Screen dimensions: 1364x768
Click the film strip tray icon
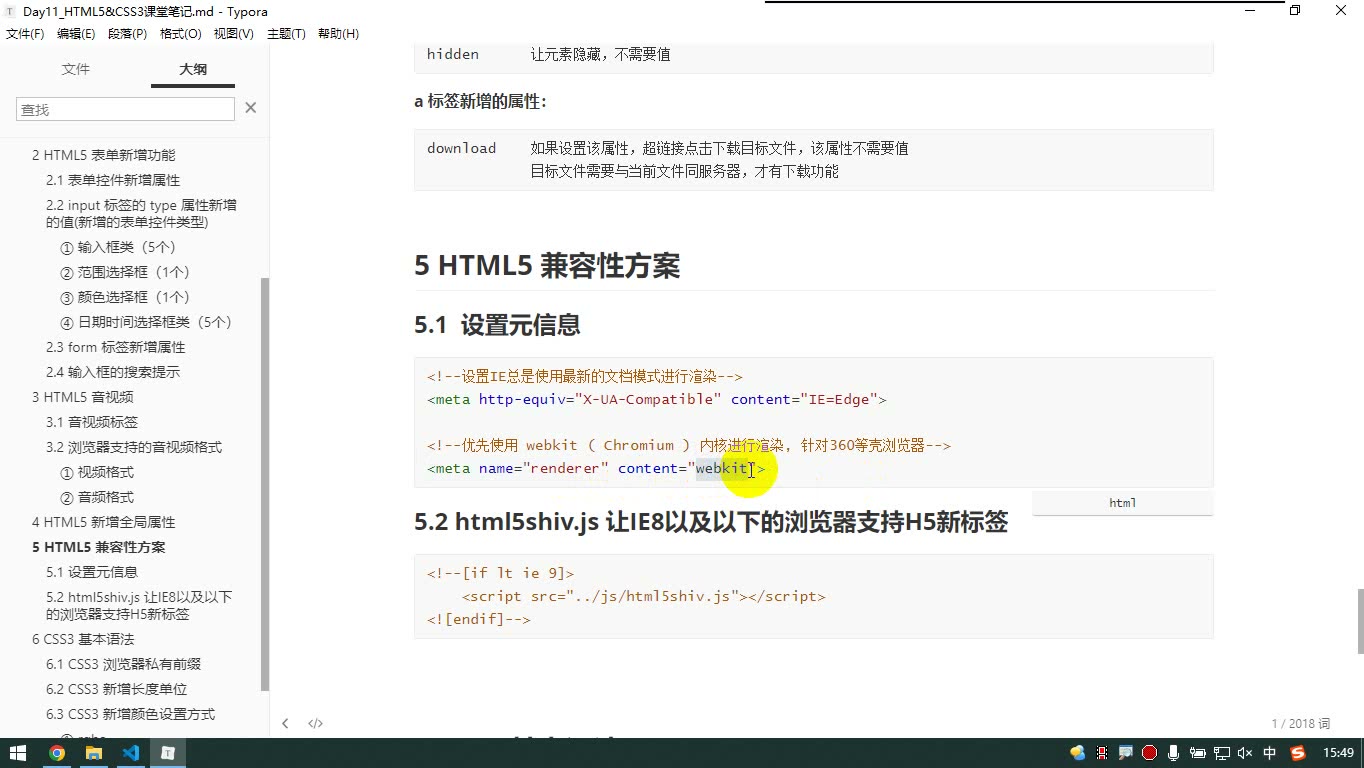tap(1101, 753)
